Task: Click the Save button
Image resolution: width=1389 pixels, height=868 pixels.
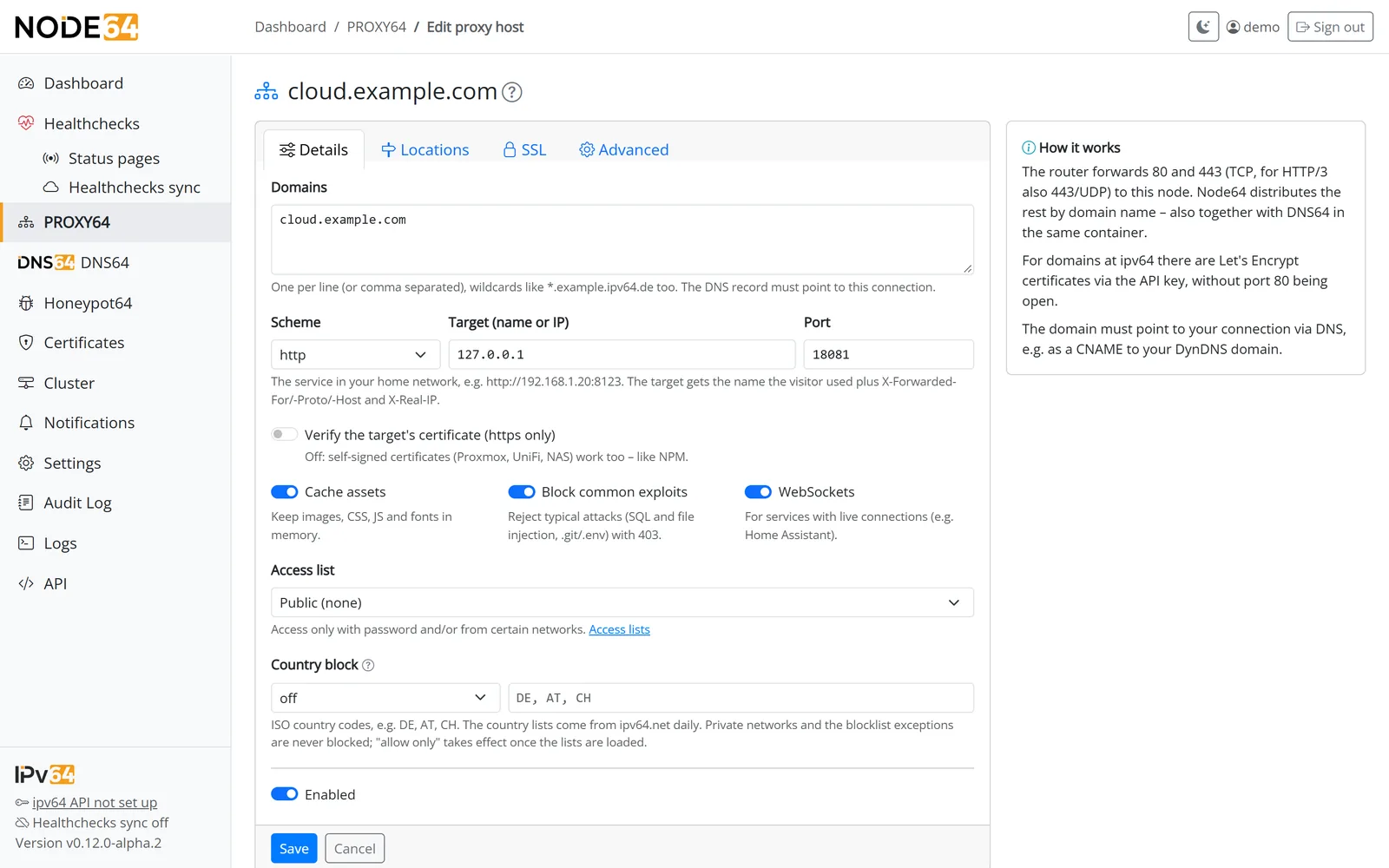Action: (293, 849)
